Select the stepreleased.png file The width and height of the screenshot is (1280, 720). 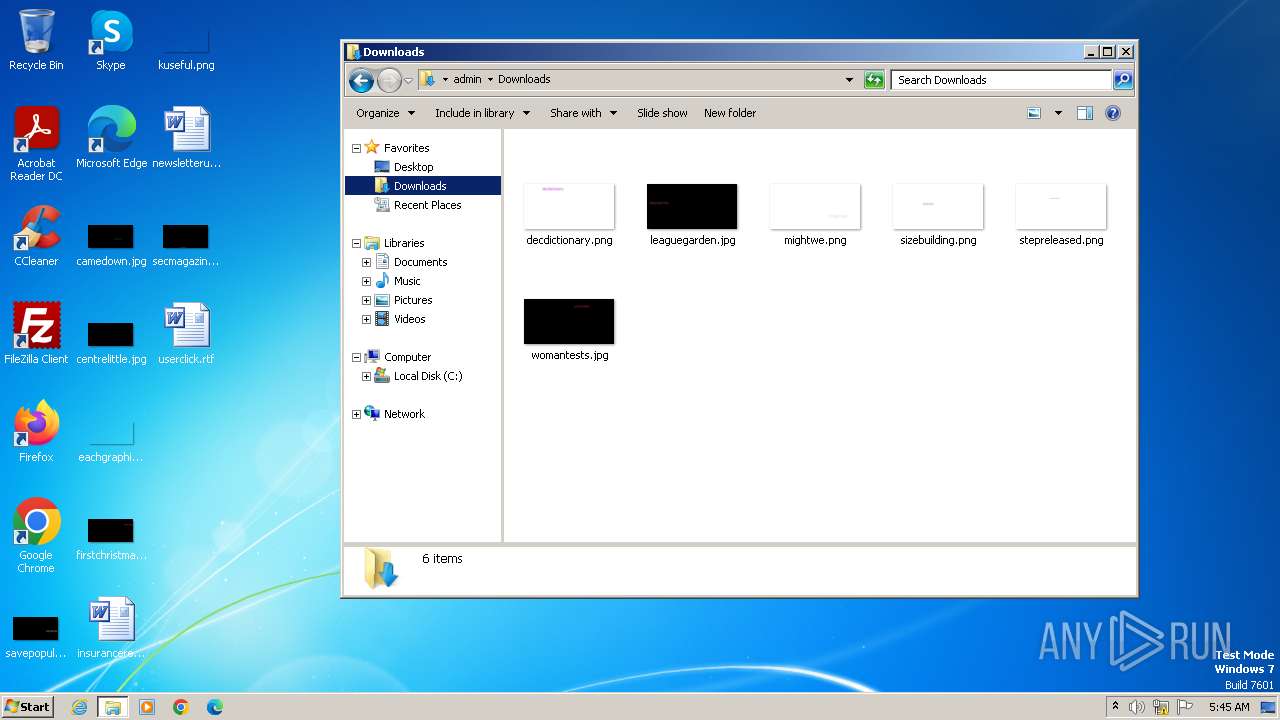(1061, 214)
